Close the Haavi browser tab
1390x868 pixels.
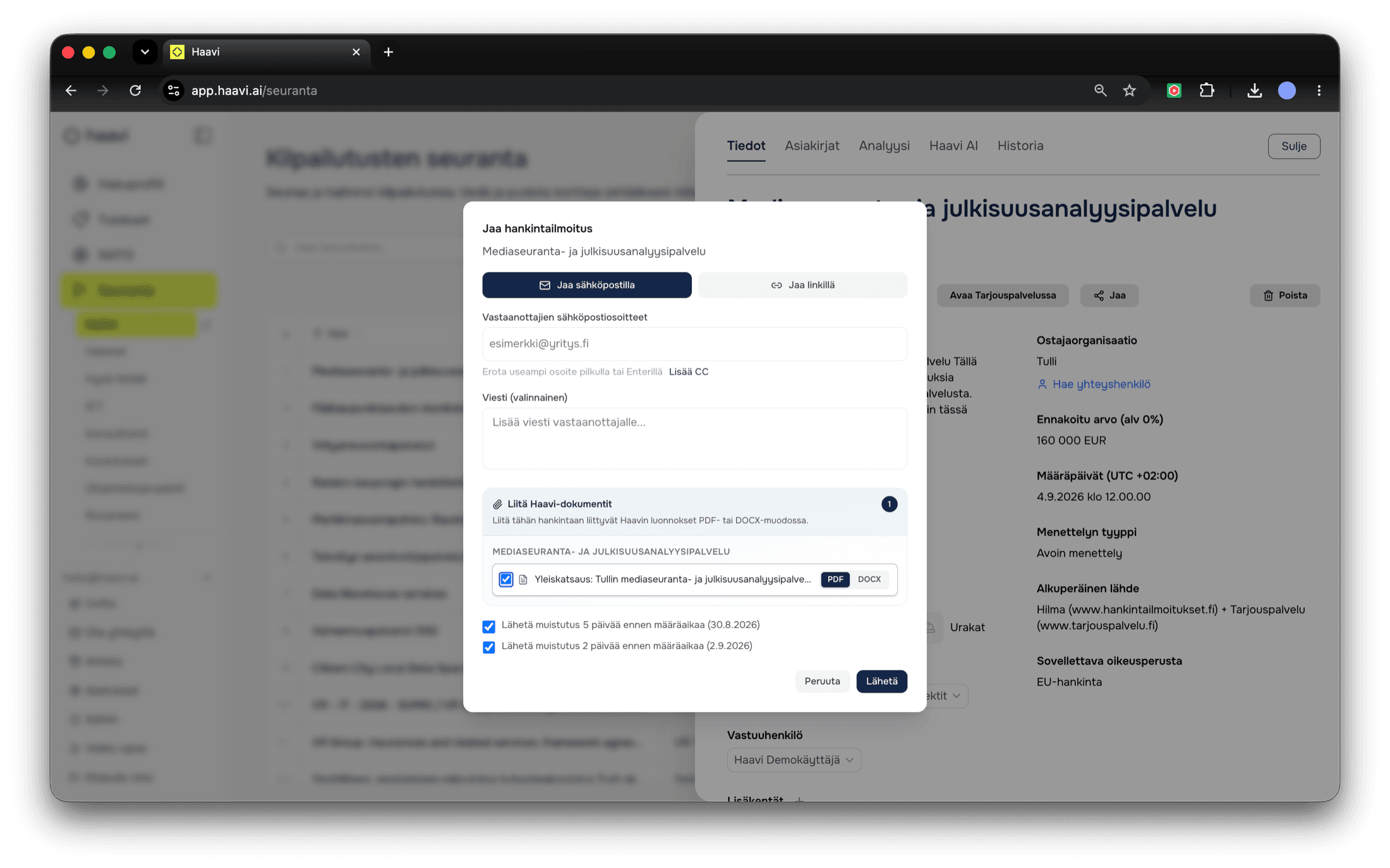356,52
